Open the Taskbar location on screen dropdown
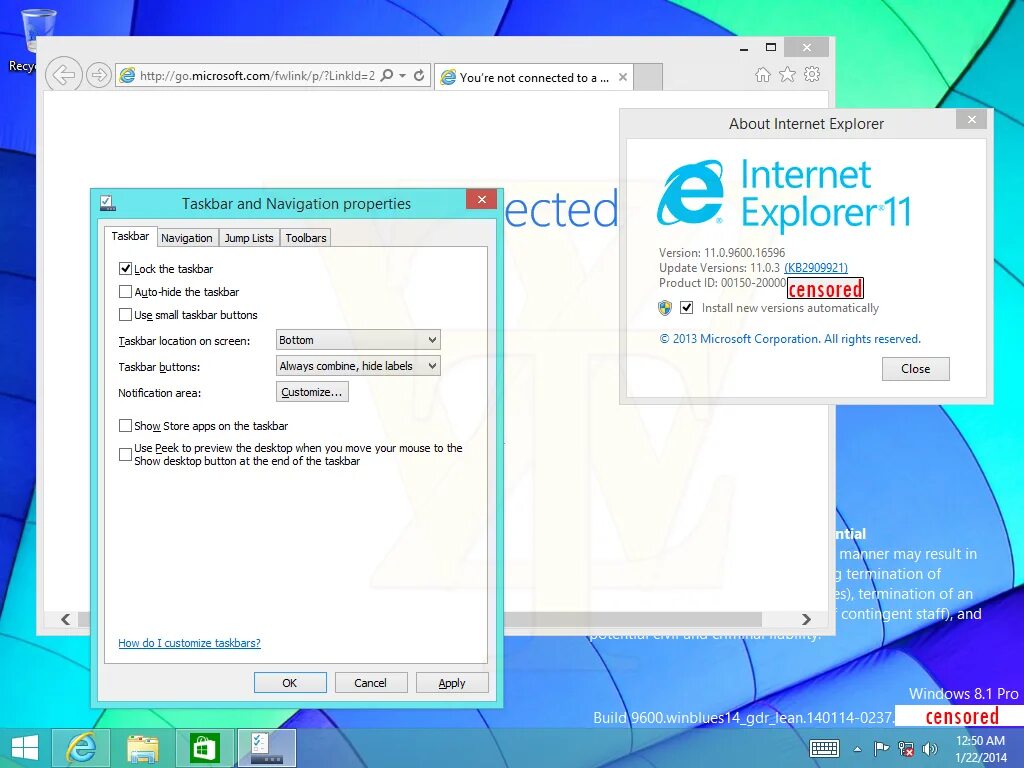The height and width of the screenshot is (768, 1024). tap(357, 339)
